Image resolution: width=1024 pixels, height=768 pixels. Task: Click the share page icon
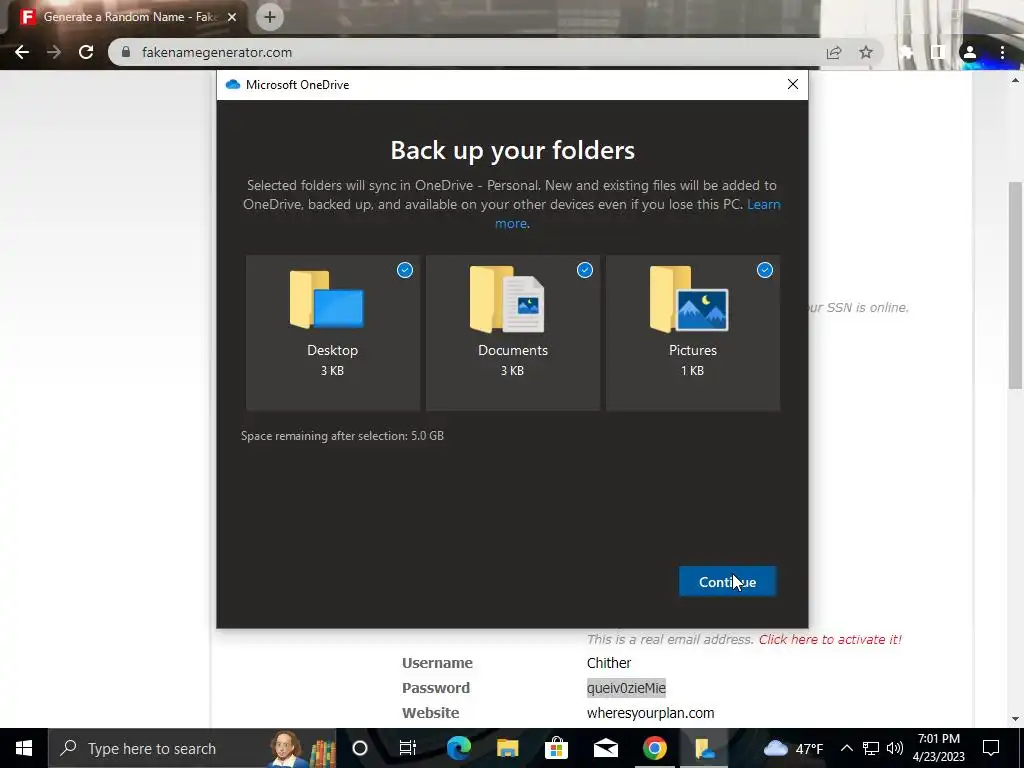click(834, 52)
